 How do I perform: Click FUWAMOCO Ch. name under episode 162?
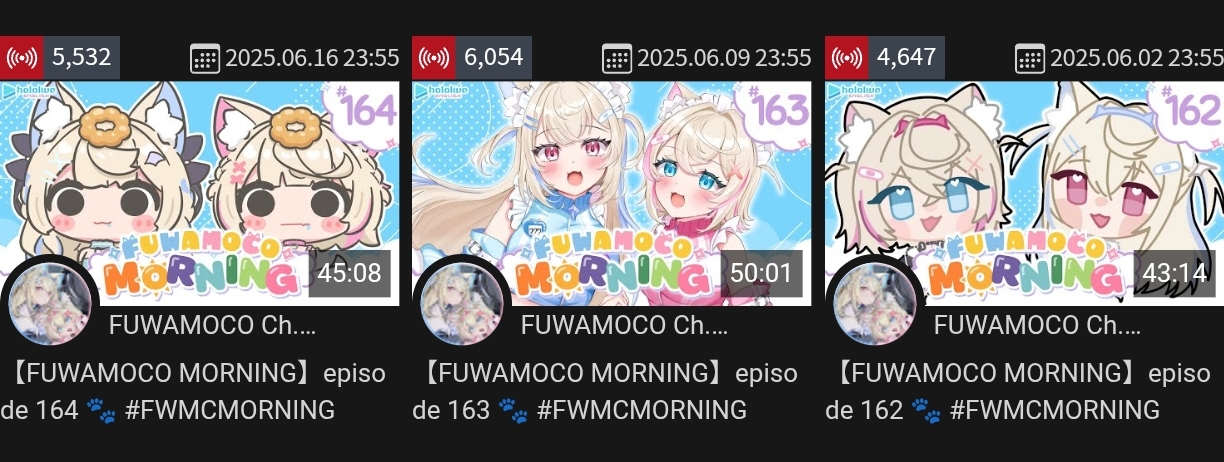click(1037, 325)
